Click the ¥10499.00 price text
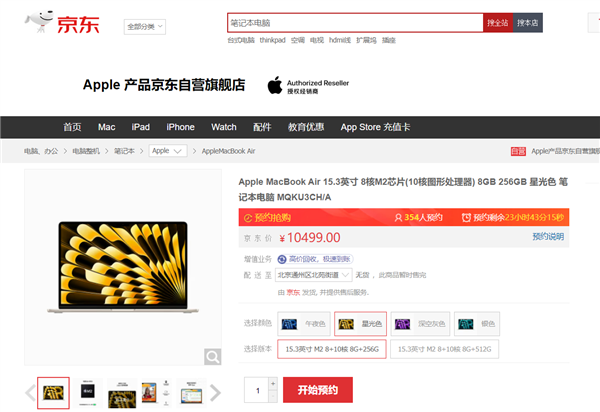 [x=310, y=238]
